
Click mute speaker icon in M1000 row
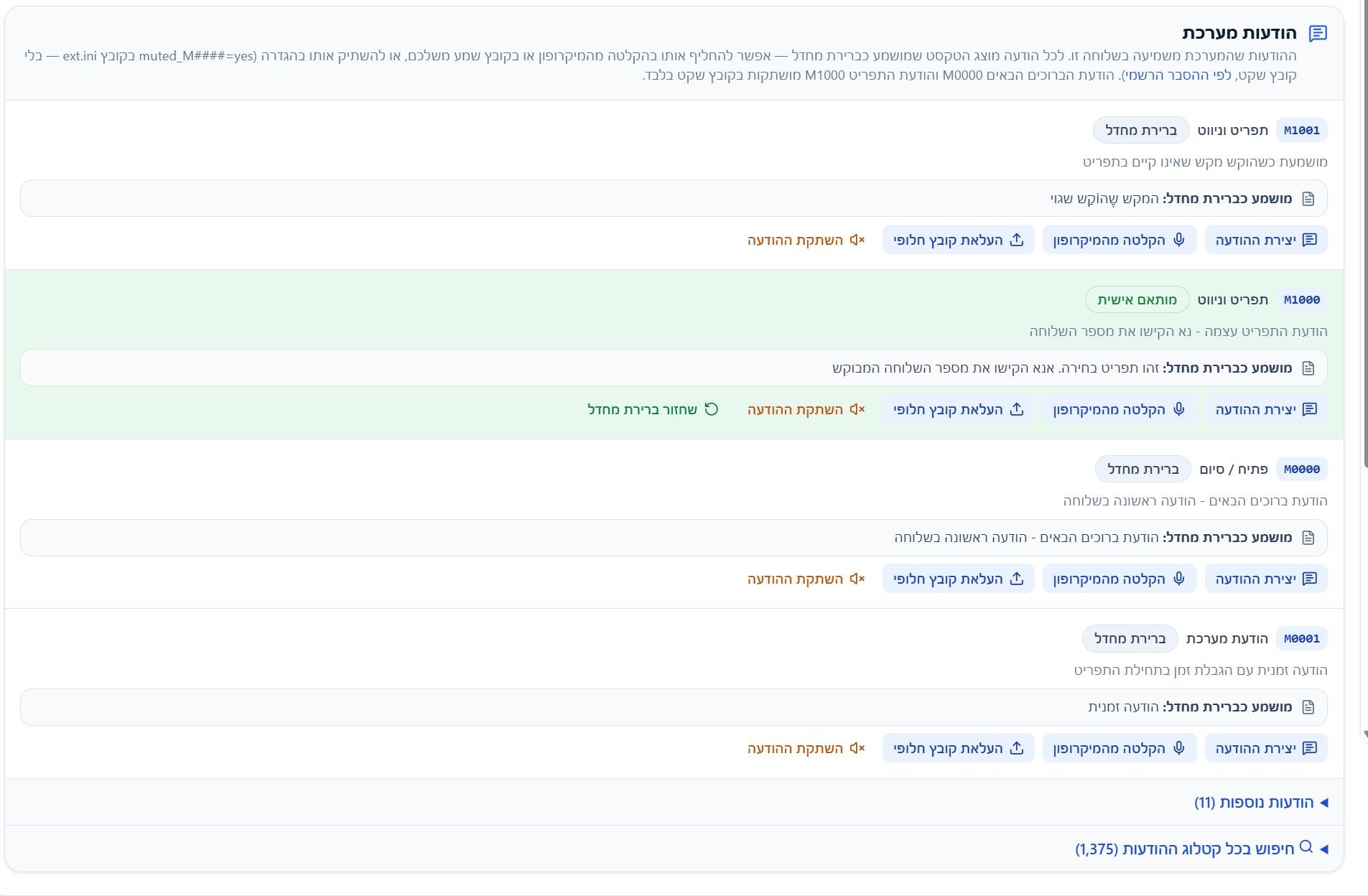(x=857, y=409)
